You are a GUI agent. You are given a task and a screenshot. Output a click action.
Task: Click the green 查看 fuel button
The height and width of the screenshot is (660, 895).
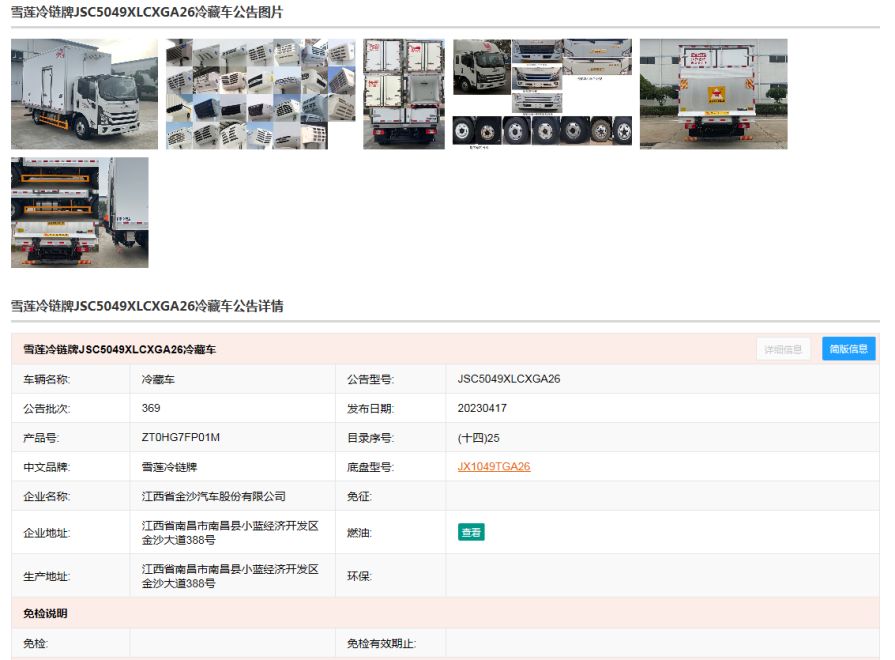pyautogui.click(x=471, y=532)
